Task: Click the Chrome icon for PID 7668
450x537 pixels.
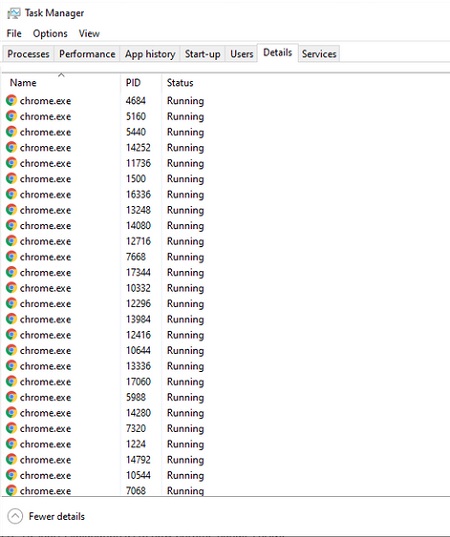Action: 11,257
